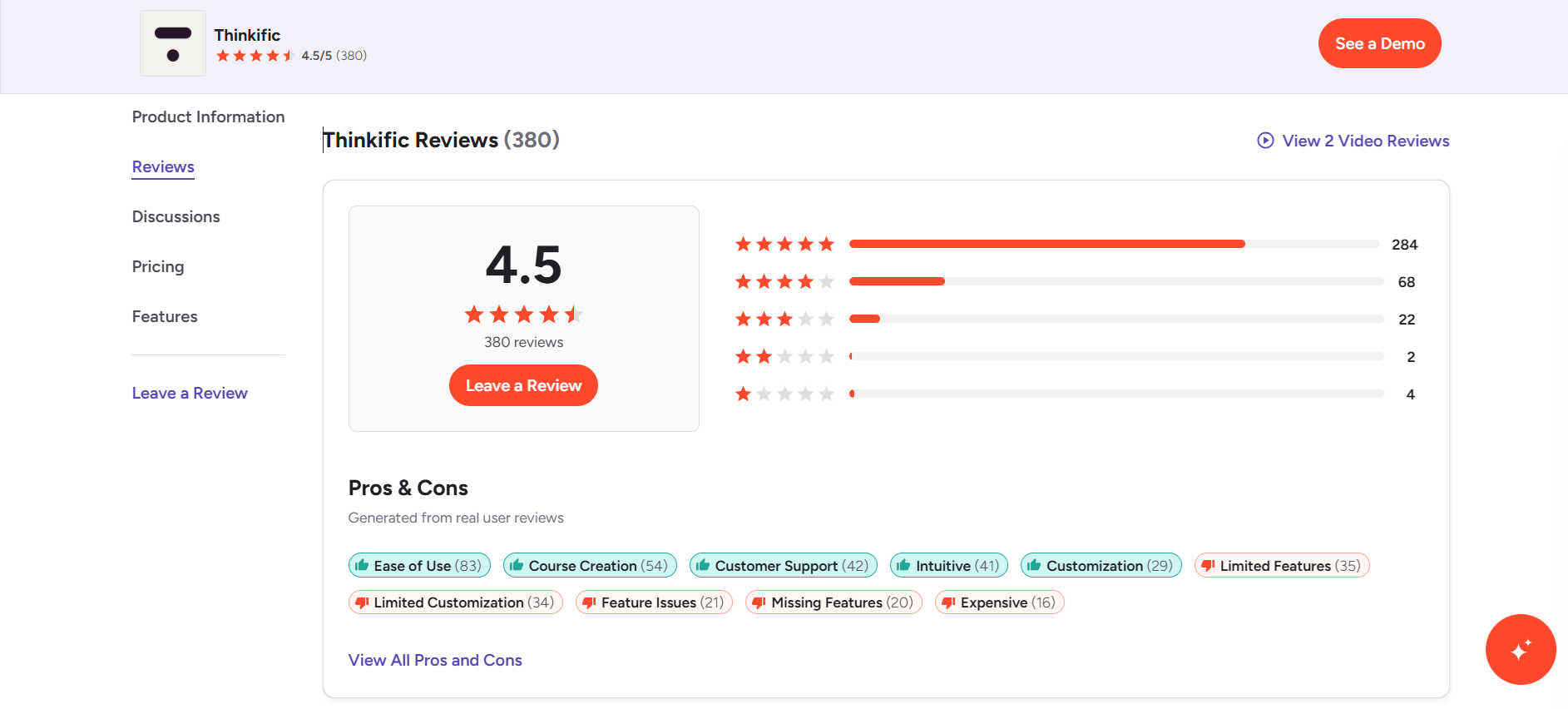
Task: Click the one-star progress bar
Action: click(x=1116, y=394)
